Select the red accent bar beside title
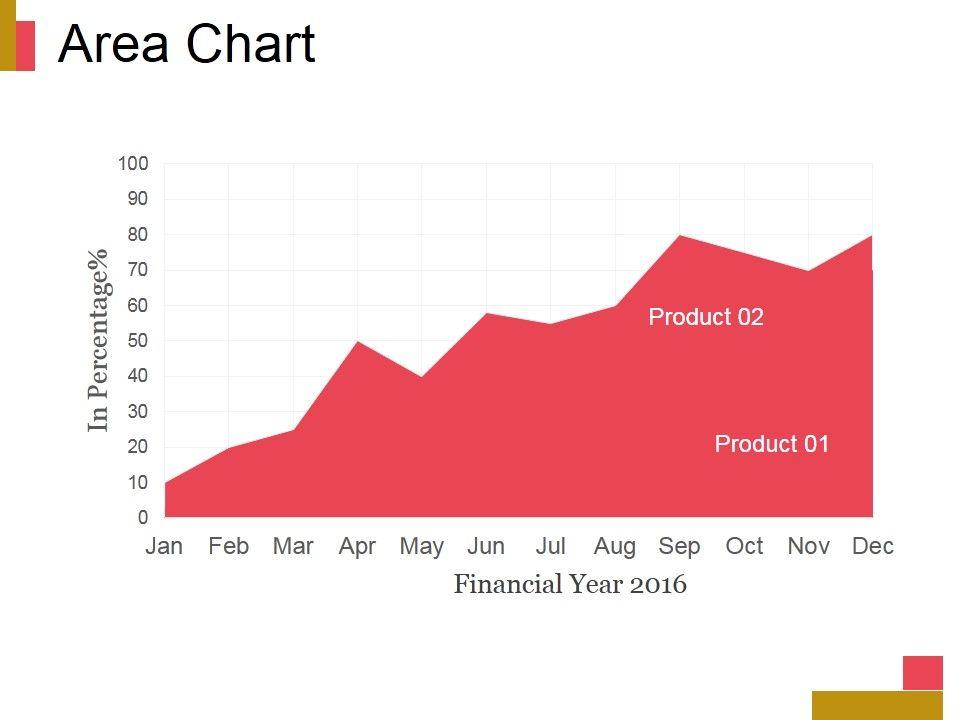 point(26,46)
